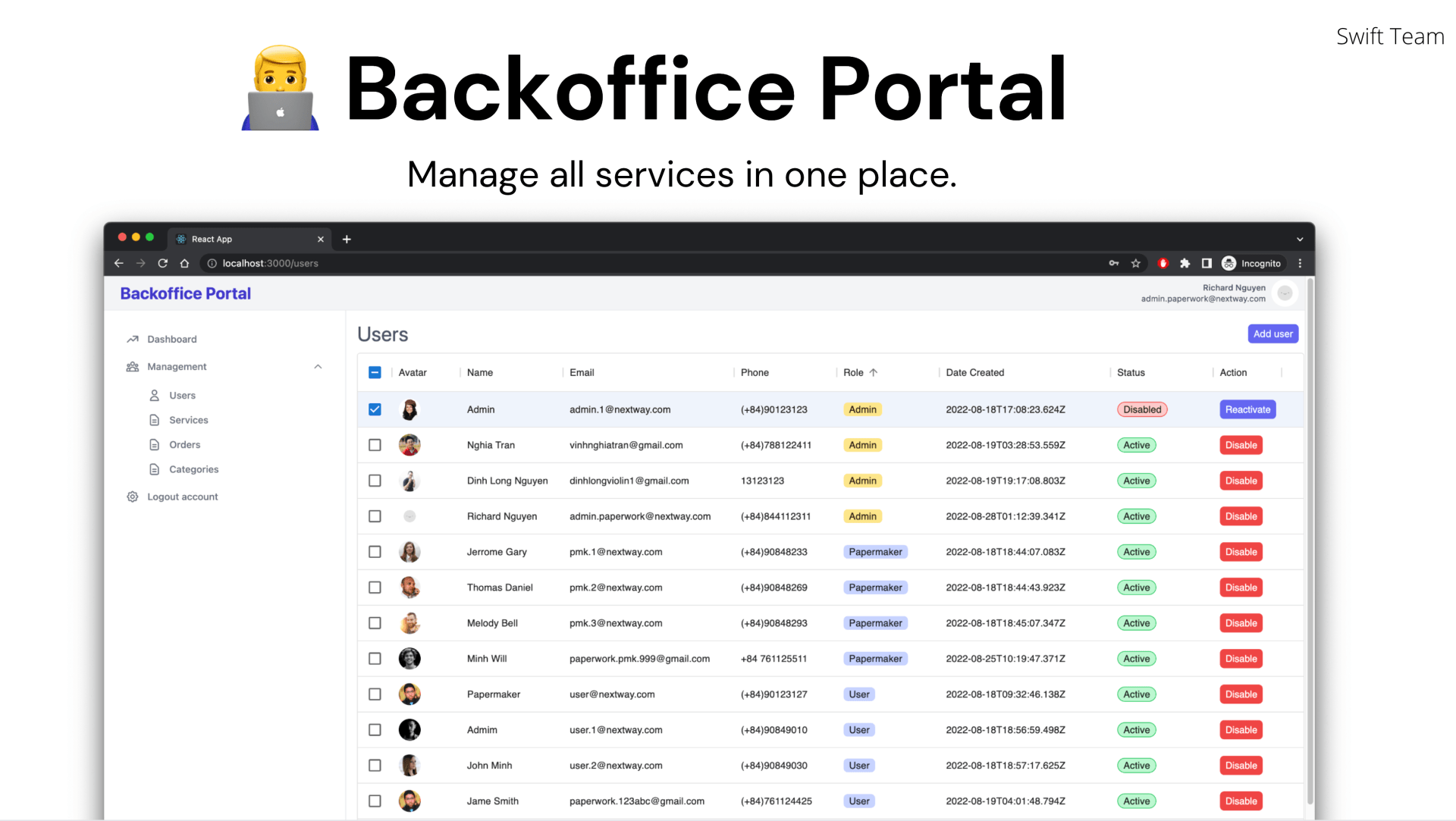Bookmark this page with the star

tap(1136, 263)
